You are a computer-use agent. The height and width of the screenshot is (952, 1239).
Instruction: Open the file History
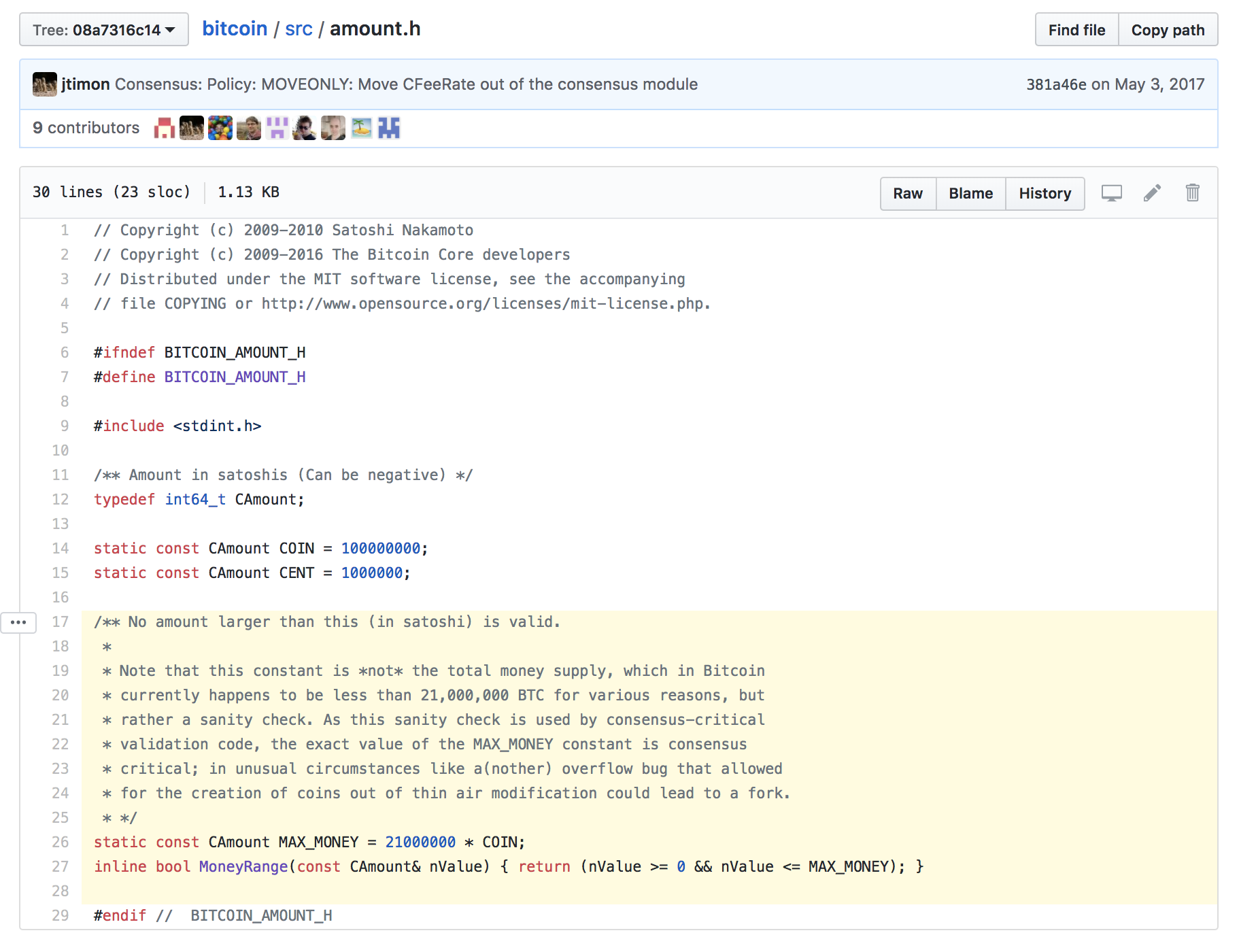click(1045, 194)
